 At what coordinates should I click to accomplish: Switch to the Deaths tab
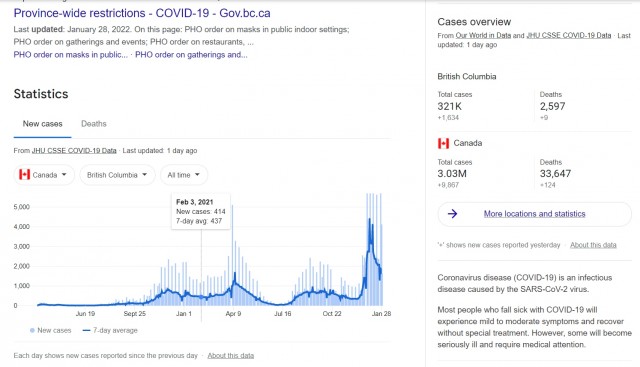click(93, 124)
